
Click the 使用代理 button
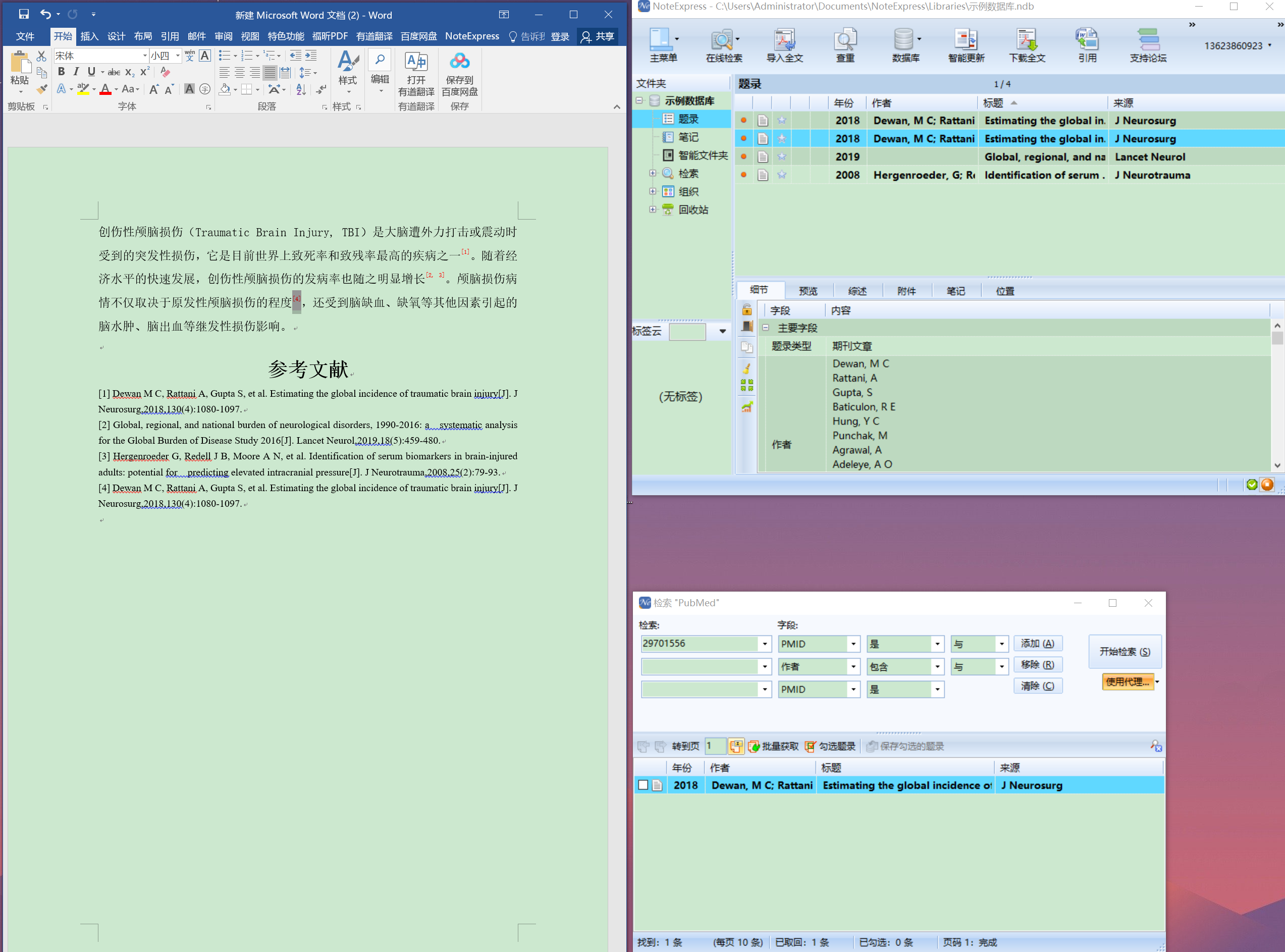click(1128, 682)
